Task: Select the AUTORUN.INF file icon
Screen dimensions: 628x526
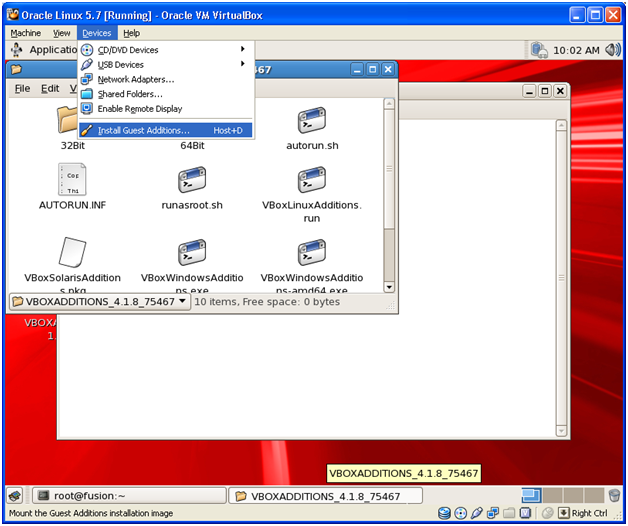Action: [72, 179]
